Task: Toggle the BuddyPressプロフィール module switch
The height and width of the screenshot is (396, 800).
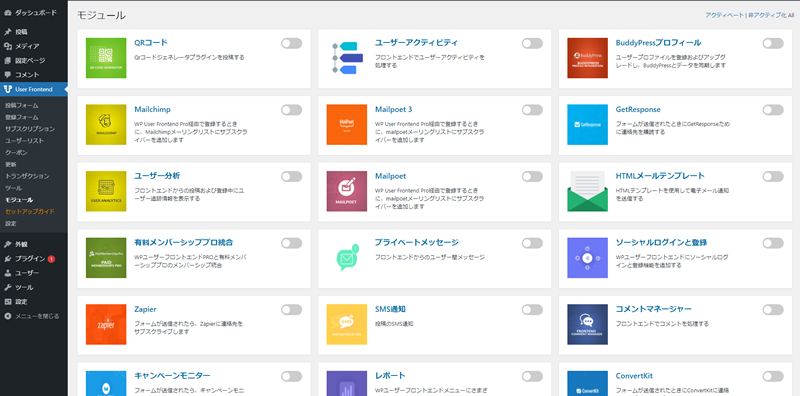Action: pos(773,43)
